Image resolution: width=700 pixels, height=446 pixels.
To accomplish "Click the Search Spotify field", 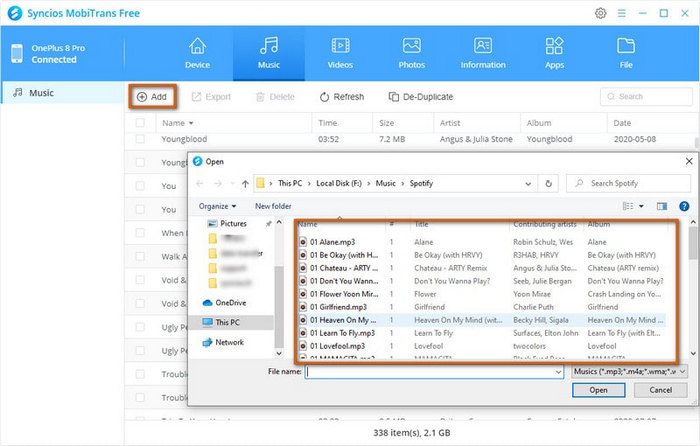I will tap(629, 183).
